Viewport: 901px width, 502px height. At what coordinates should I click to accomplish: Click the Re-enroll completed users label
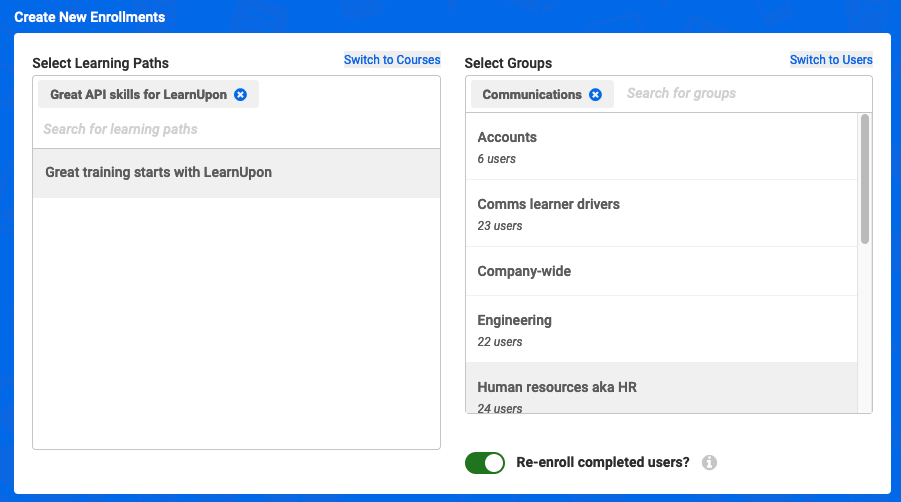pos(603,462)
